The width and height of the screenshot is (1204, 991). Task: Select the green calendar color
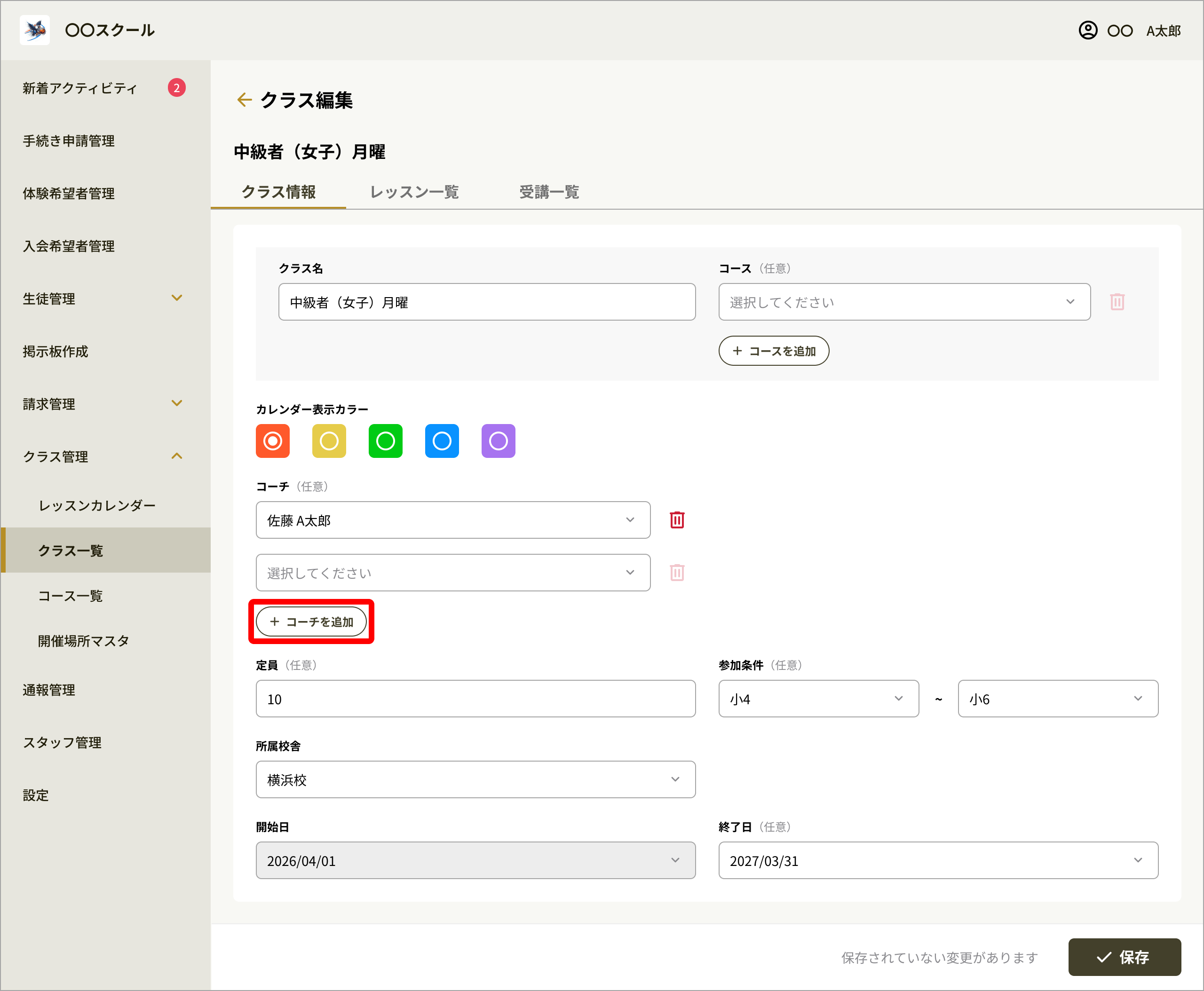pyautogui.click(x=386, y=440)
